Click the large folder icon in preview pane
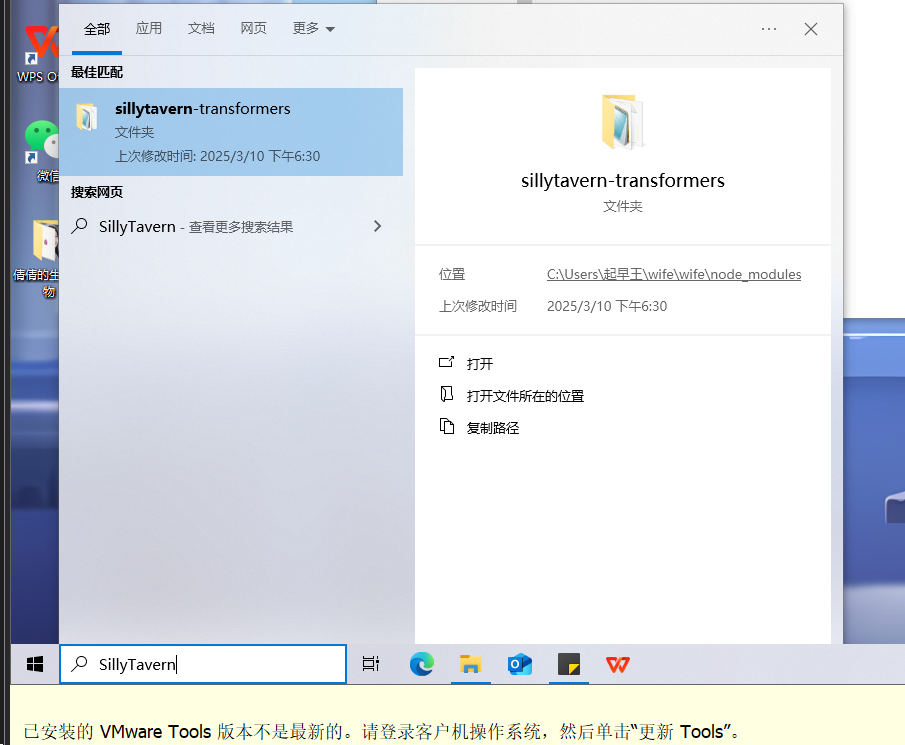905x745 pixels. click(x=622, y=121)
